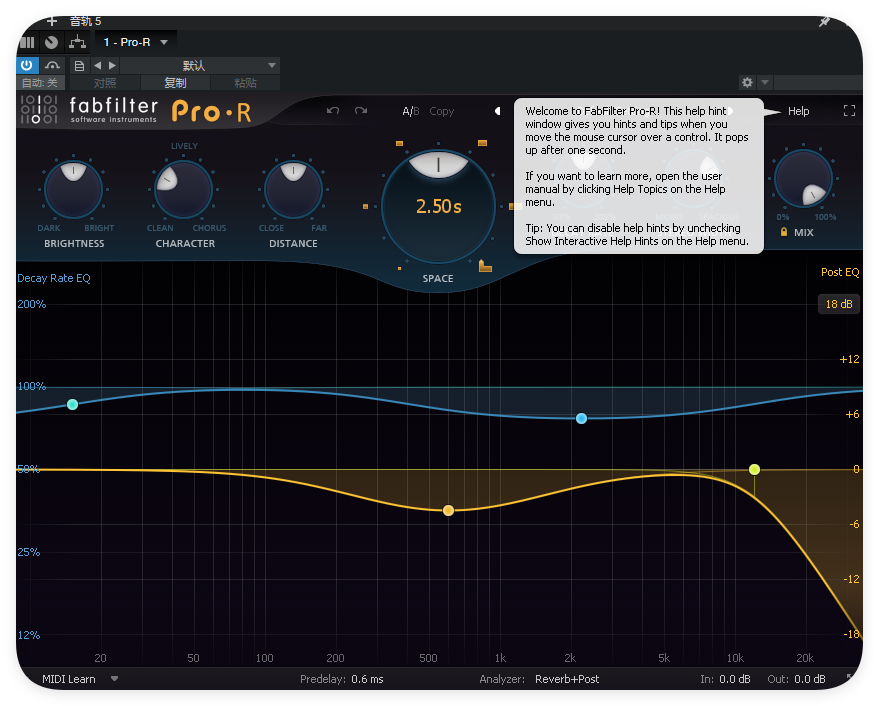Click the orange marker top-left of the Space knob
The width and height of the screenshot is (879, 706).
(x=399, y=144)
